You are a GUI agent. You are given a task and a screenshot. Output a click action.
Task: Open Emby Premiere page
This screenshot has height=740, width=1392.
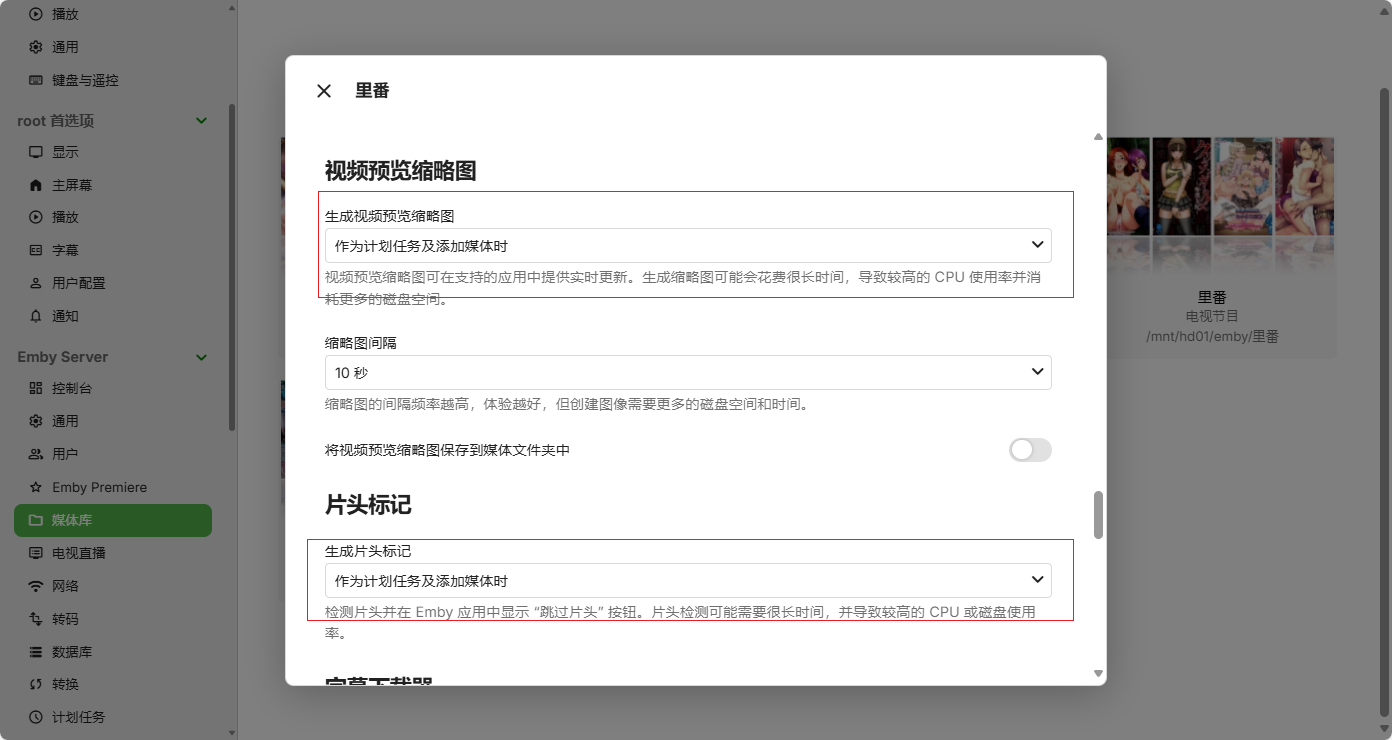[x=113, y=487]
